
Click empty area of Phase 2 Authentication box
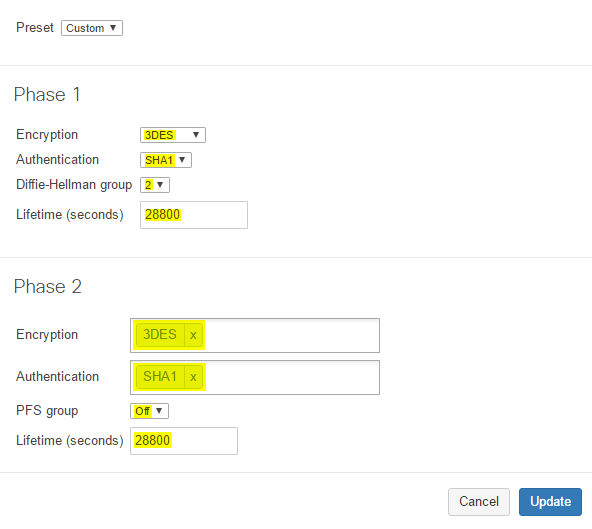291,377
